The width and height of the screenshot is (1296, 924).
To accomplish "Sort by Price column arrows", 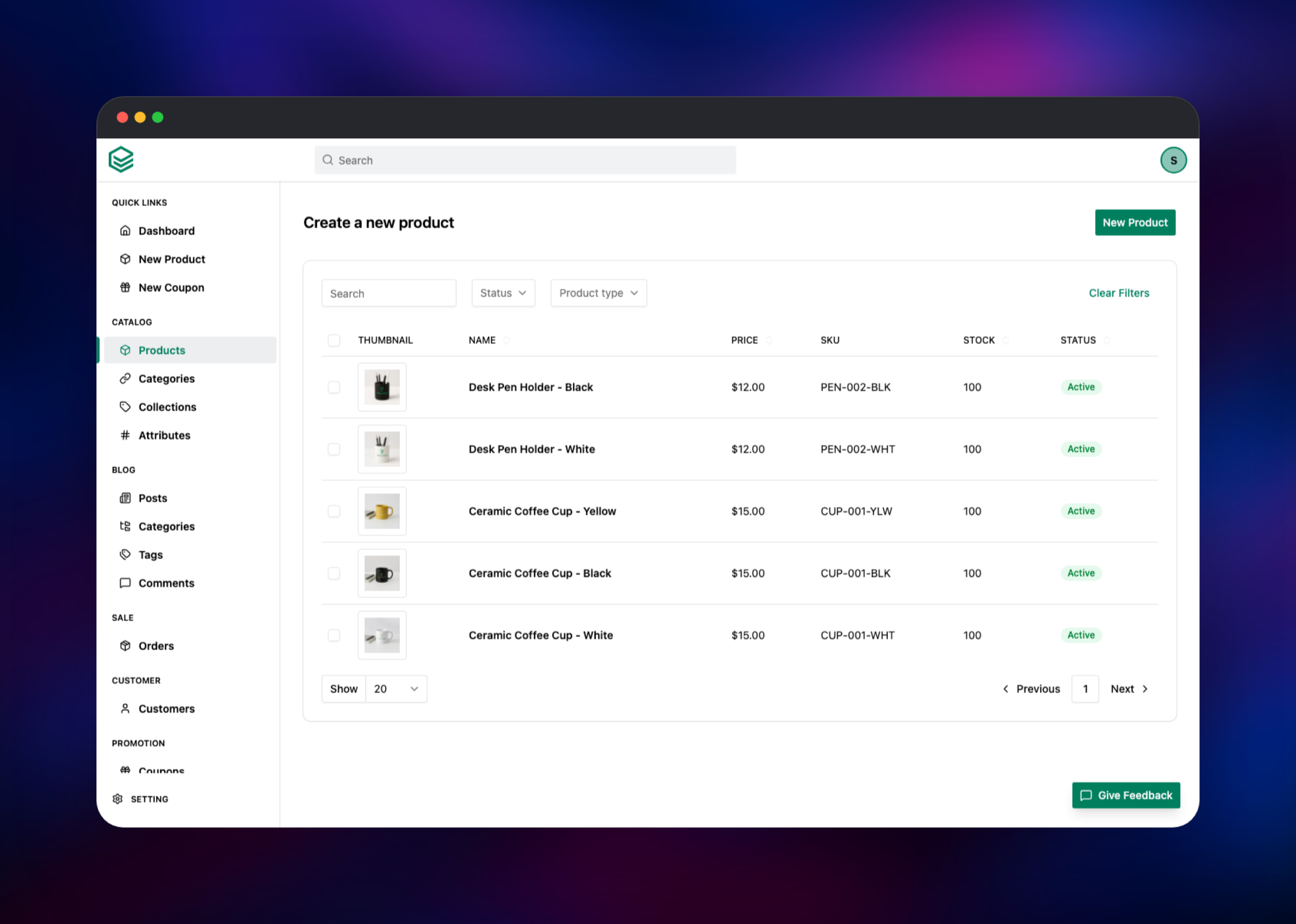I will [x=769, y=340].
